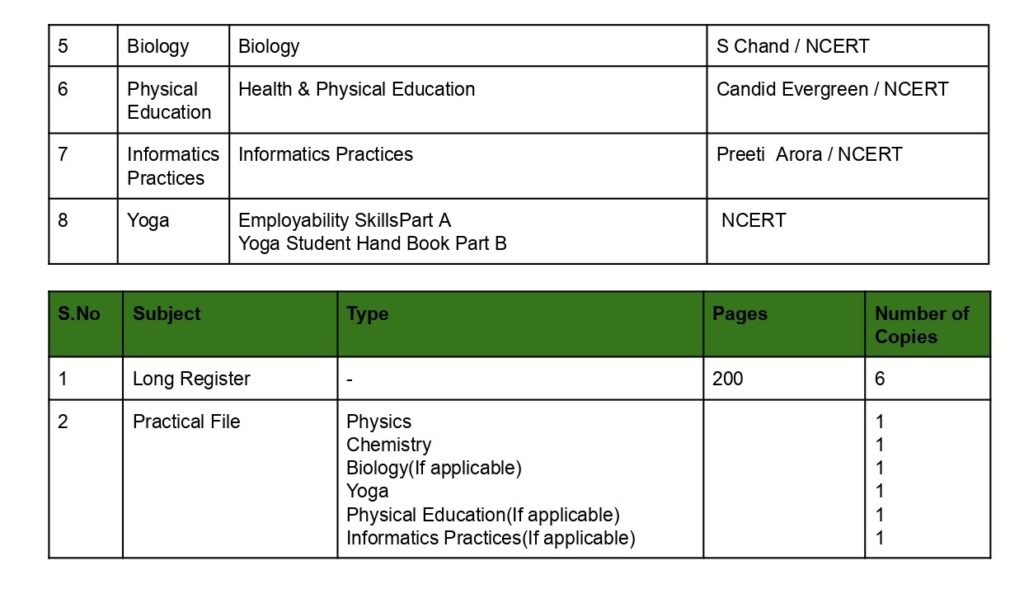Click 'Informatics Practices(If applicable)' entry
Screen dimensions: 1024x589
coord(490,538)
